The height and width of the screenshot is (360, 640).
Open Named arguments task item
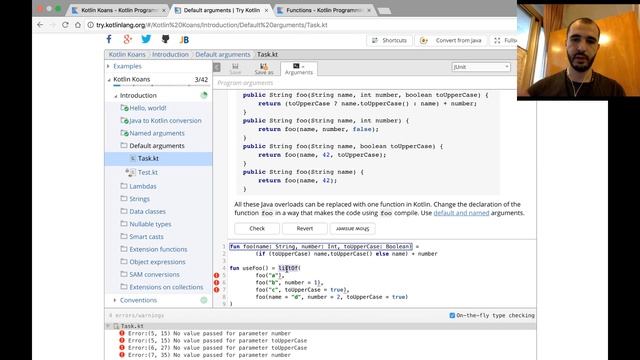(x=157, y=133)
